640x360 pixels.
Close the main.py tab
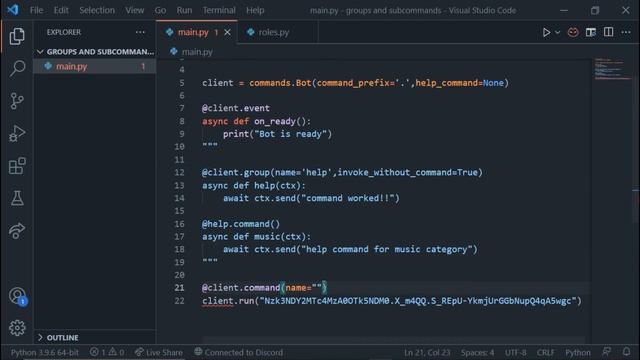coord(227,32)
